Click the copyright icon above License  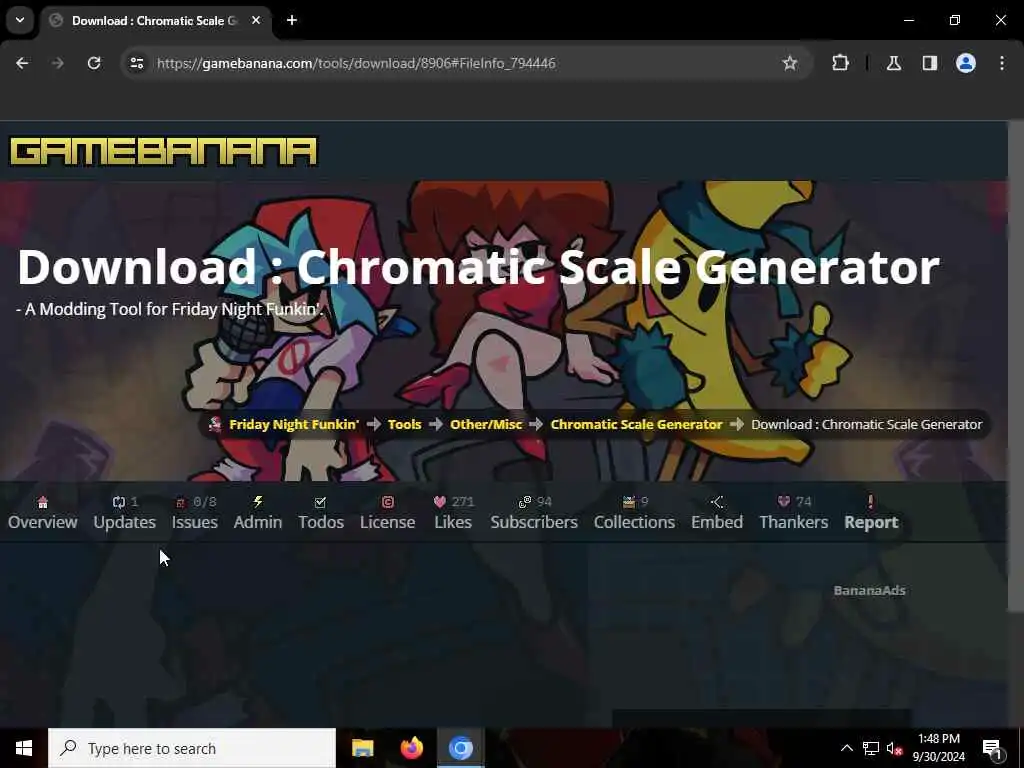(x=388, y=502)
